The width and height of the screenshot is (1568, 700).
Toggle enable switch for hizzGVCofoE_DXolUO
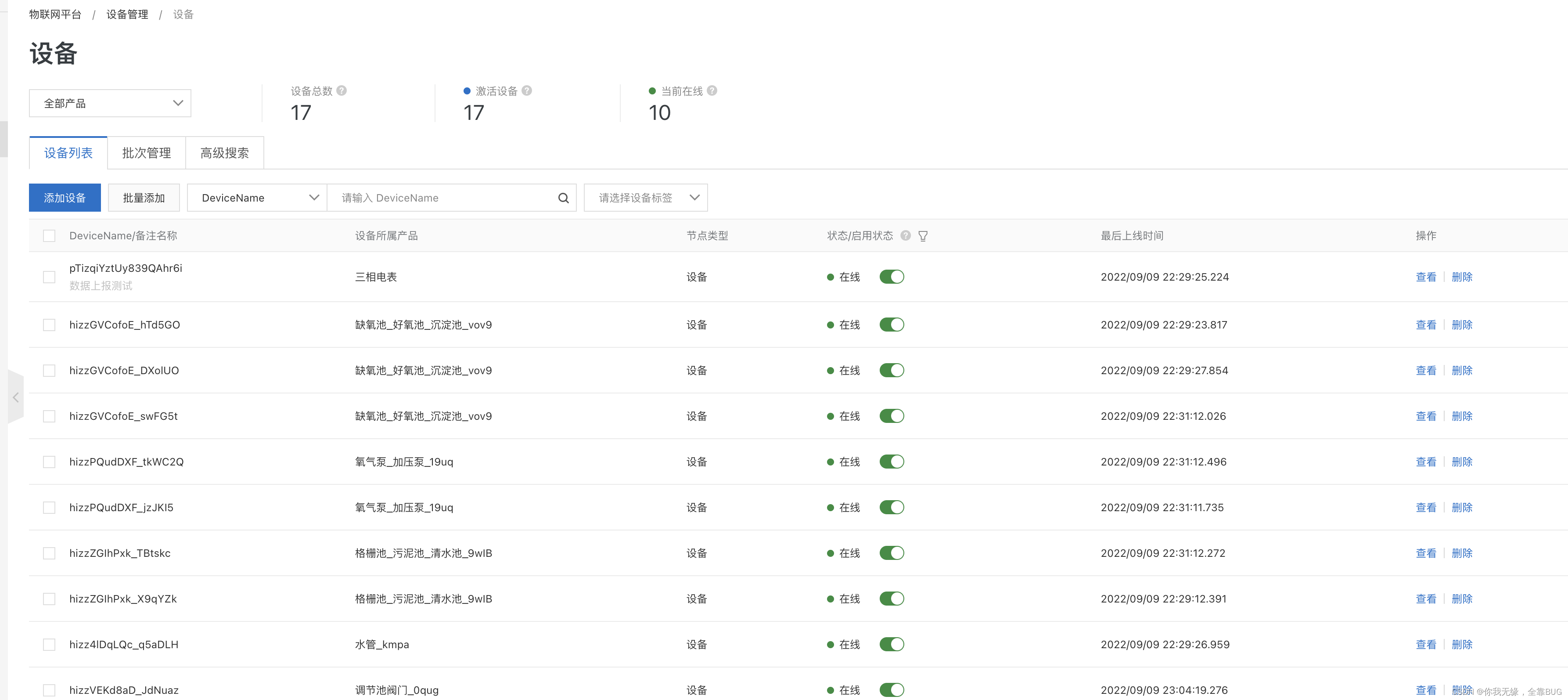(892, 371)
